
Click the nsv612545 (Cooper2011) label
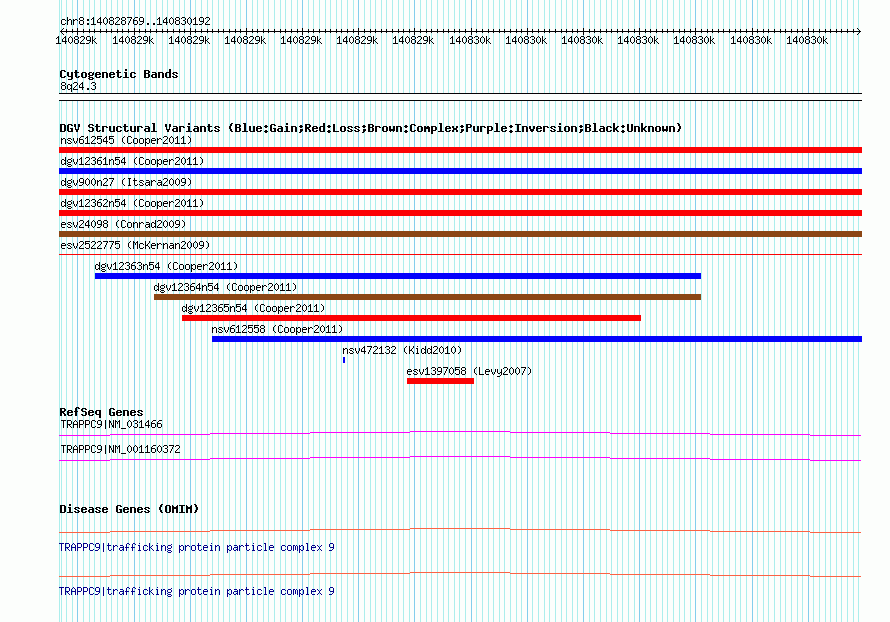pyautogui.click(x=126, y=140)
